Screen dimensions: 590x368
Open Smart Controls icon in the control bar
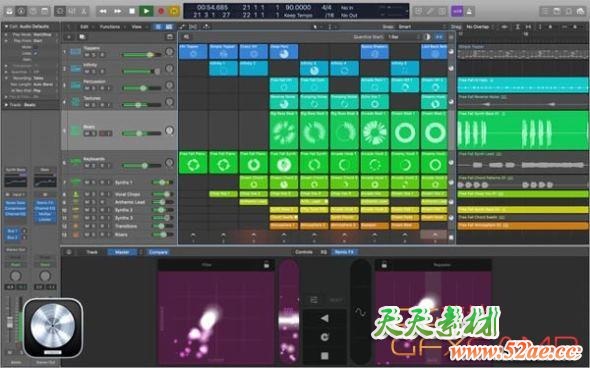(60, 11)
